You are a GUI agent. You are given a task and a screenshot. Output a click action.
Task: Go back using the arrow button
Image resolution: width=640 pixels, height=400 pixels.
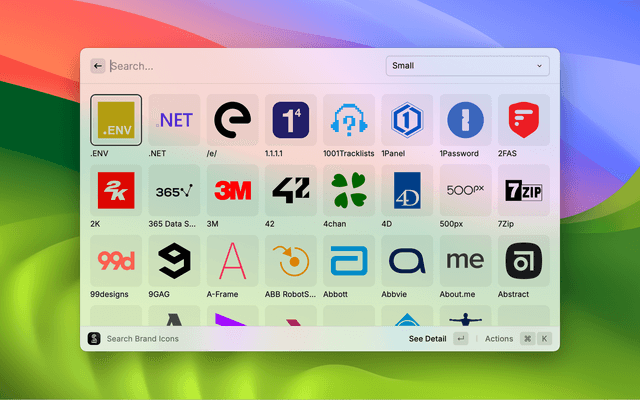[98, 66]
